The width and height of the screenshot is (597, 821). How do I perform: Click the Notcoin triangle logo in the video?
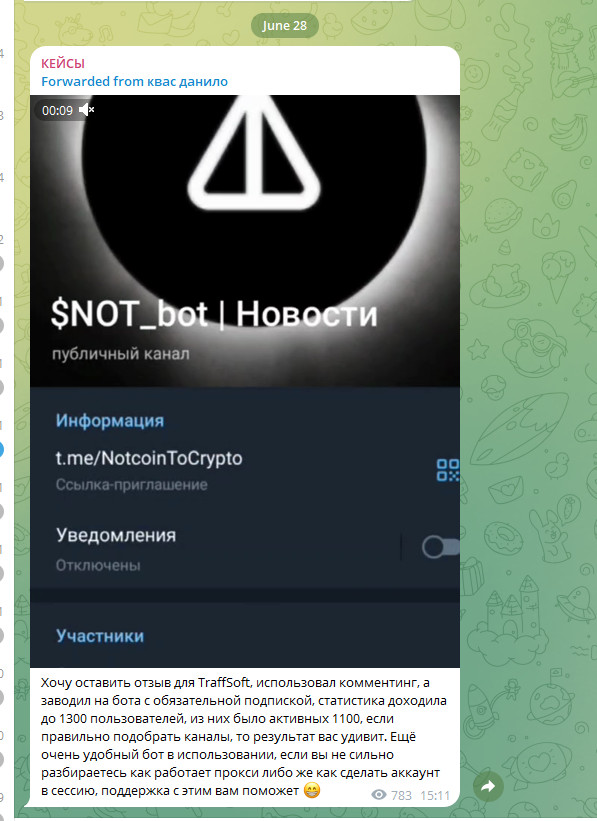(x=254, y=153)
